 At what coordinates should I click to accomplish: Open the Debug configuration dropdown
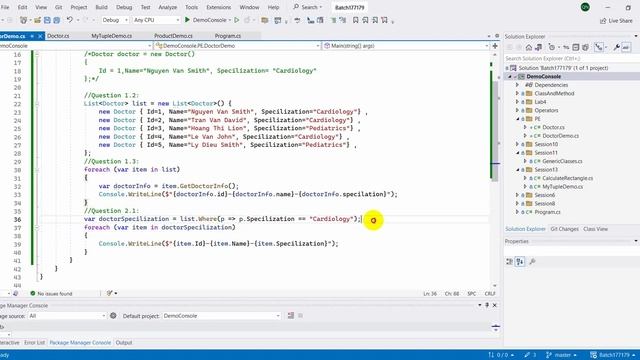click(115, 20)
